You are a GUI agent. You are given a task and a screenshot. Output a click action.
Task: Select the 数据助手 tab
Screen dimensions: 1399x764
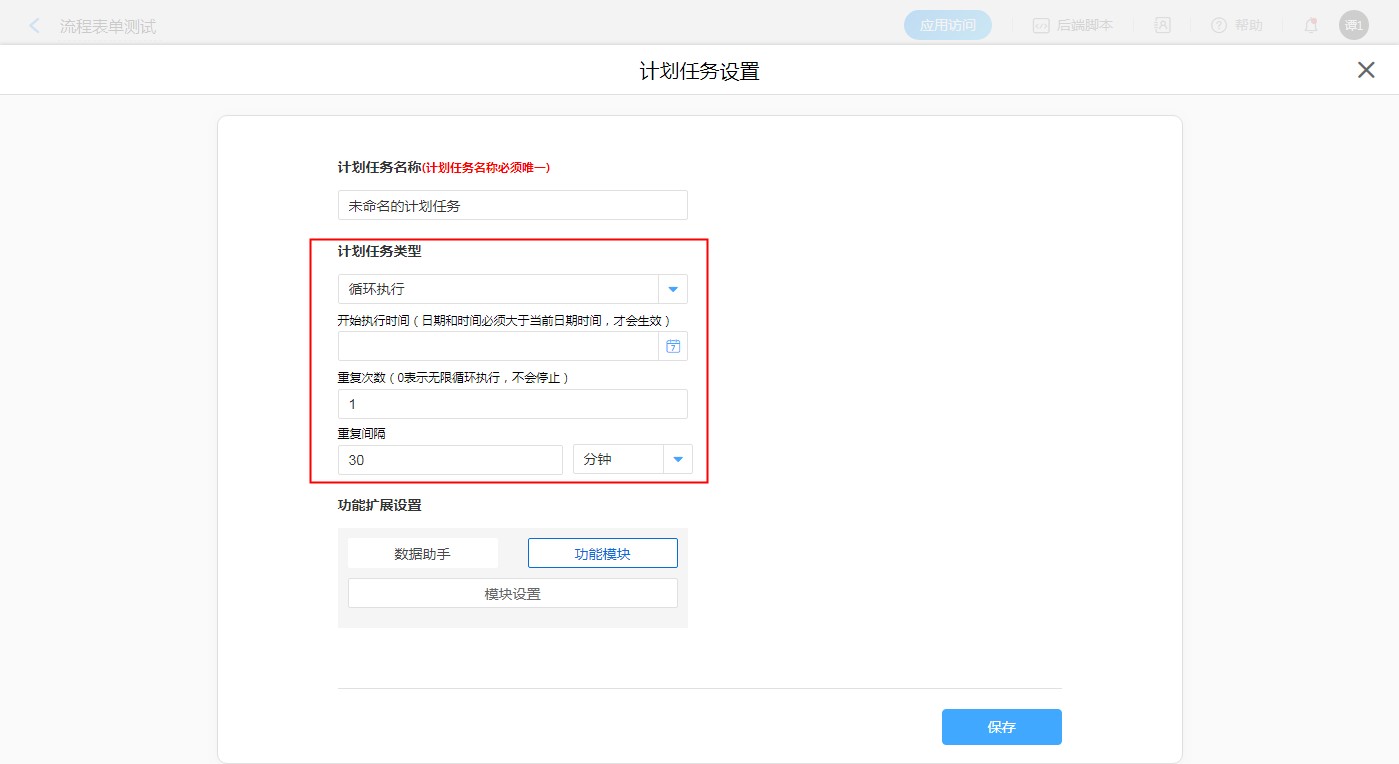[423, 553]
